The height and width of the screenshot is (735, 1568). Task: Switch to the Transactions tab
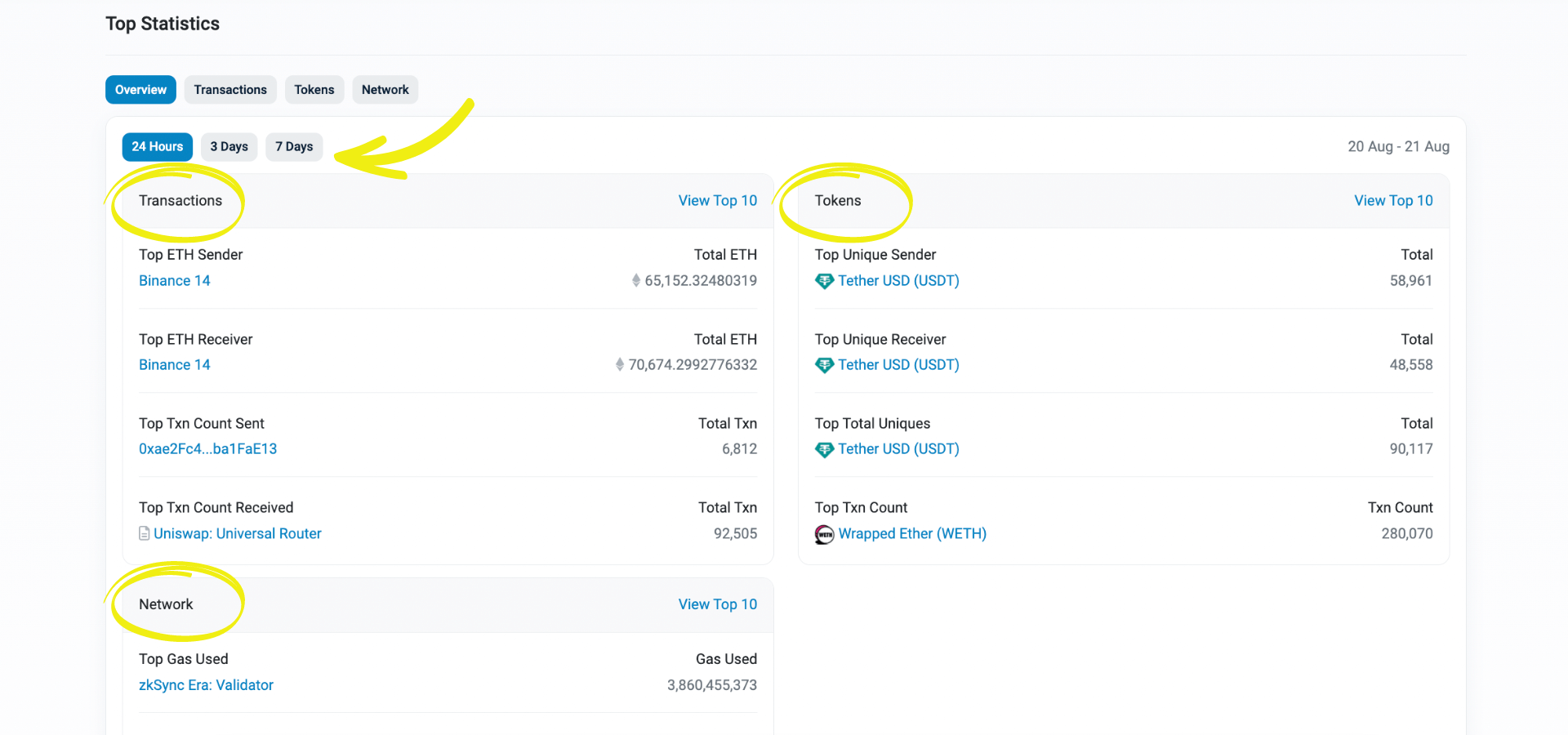click(230, 90)
